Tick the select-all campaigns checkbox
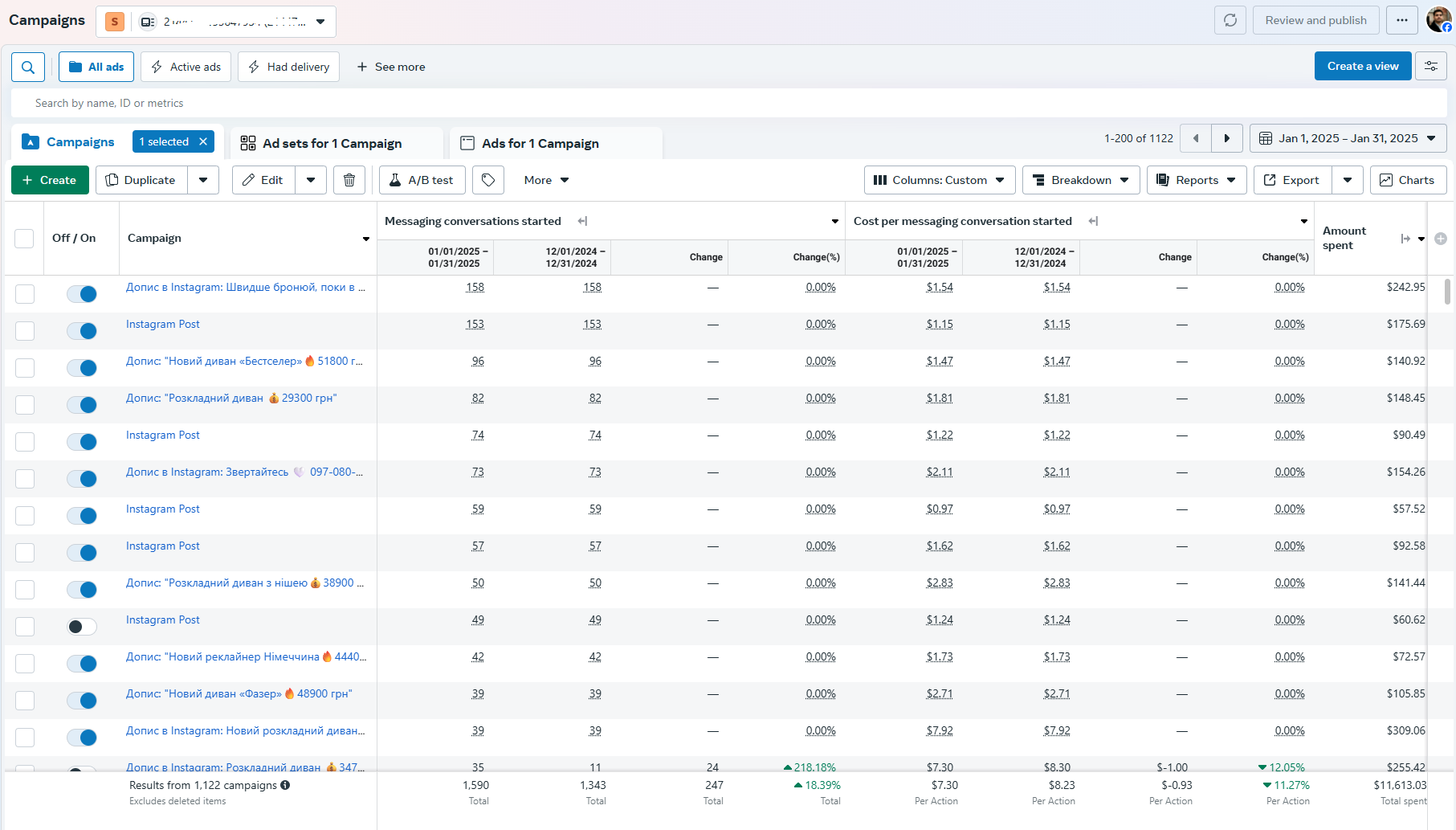Viewport: 1456px width, 830px height. (x=24, y=239)
